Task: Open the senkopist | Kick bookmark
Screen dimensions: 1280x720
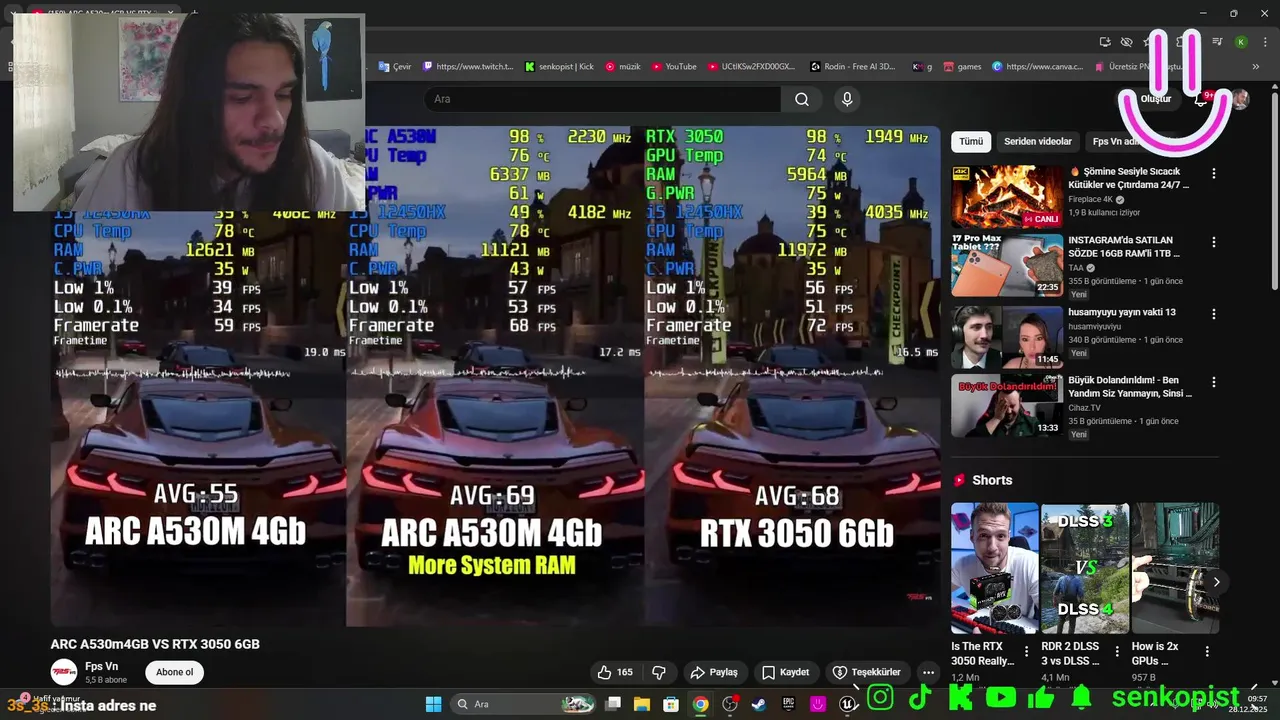Action: [x=559, y=67]
